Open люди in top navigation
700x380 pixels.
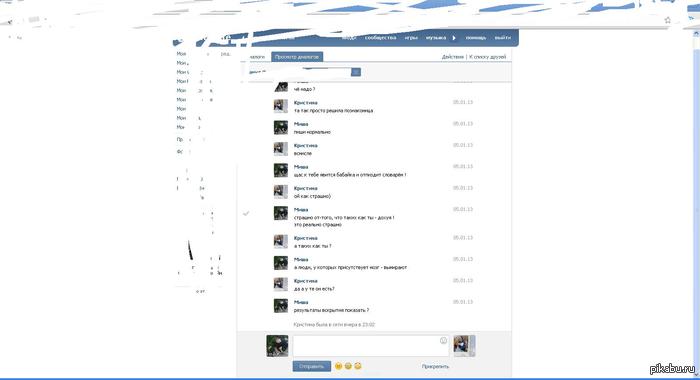coord(349,38)
